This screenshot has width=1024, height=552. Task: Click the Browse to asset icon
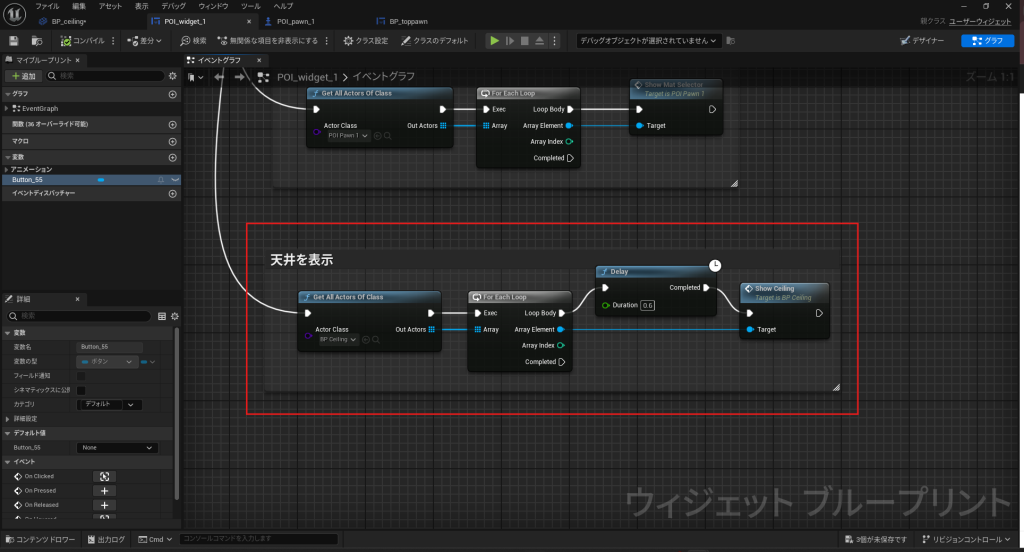pos(37,41)
